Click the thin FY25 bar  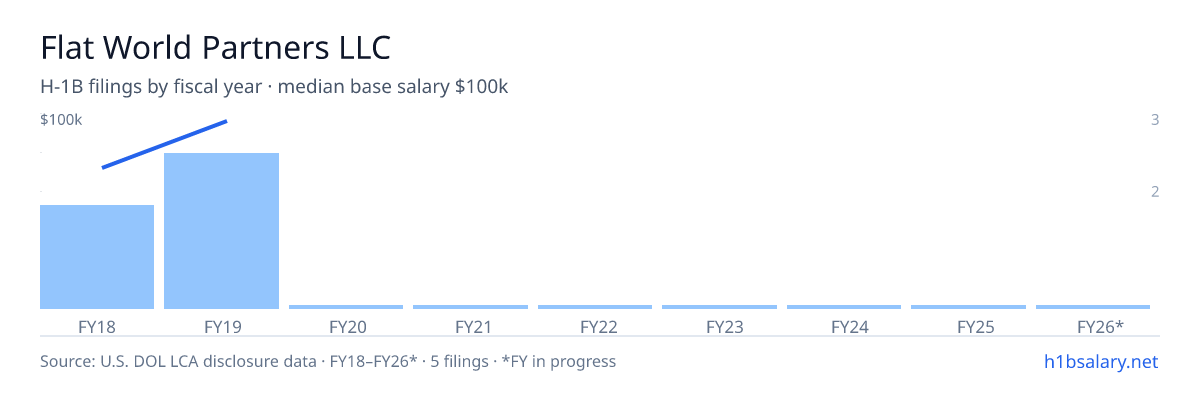tap(968, 307)
